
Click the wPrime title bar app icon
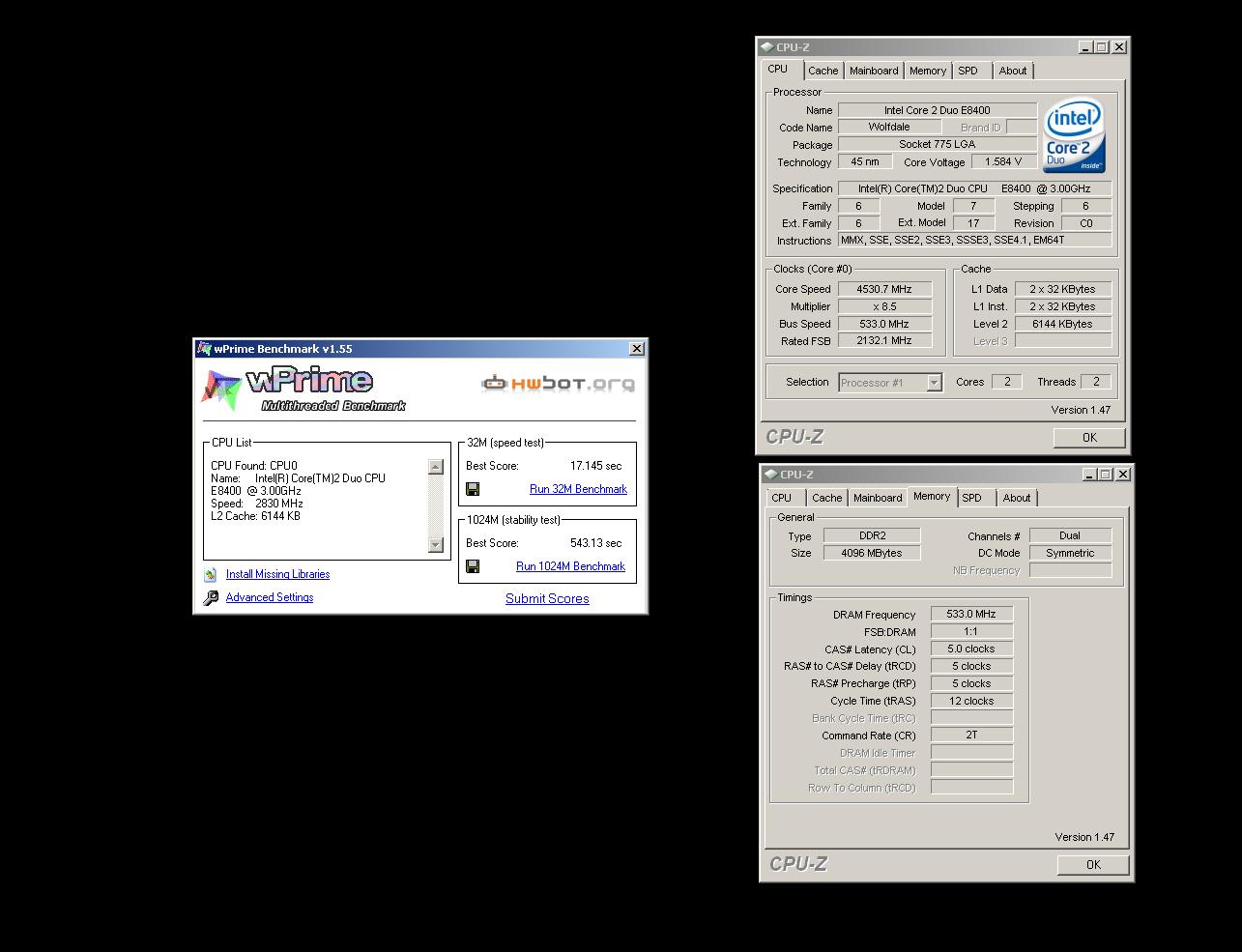click(204, 349)
